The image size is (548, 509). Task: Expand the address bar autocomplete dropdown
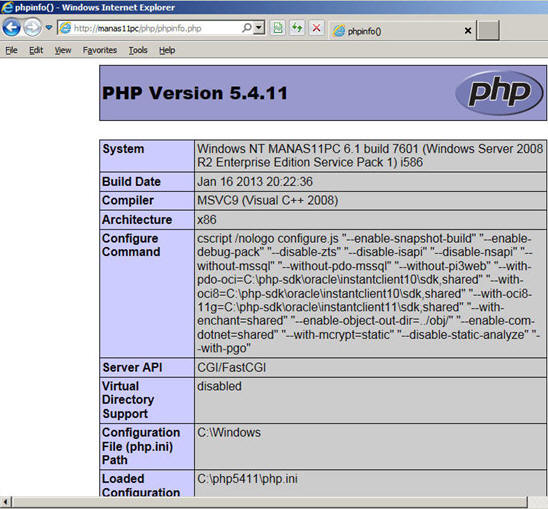pyautogui.click(x=259, y=28)
